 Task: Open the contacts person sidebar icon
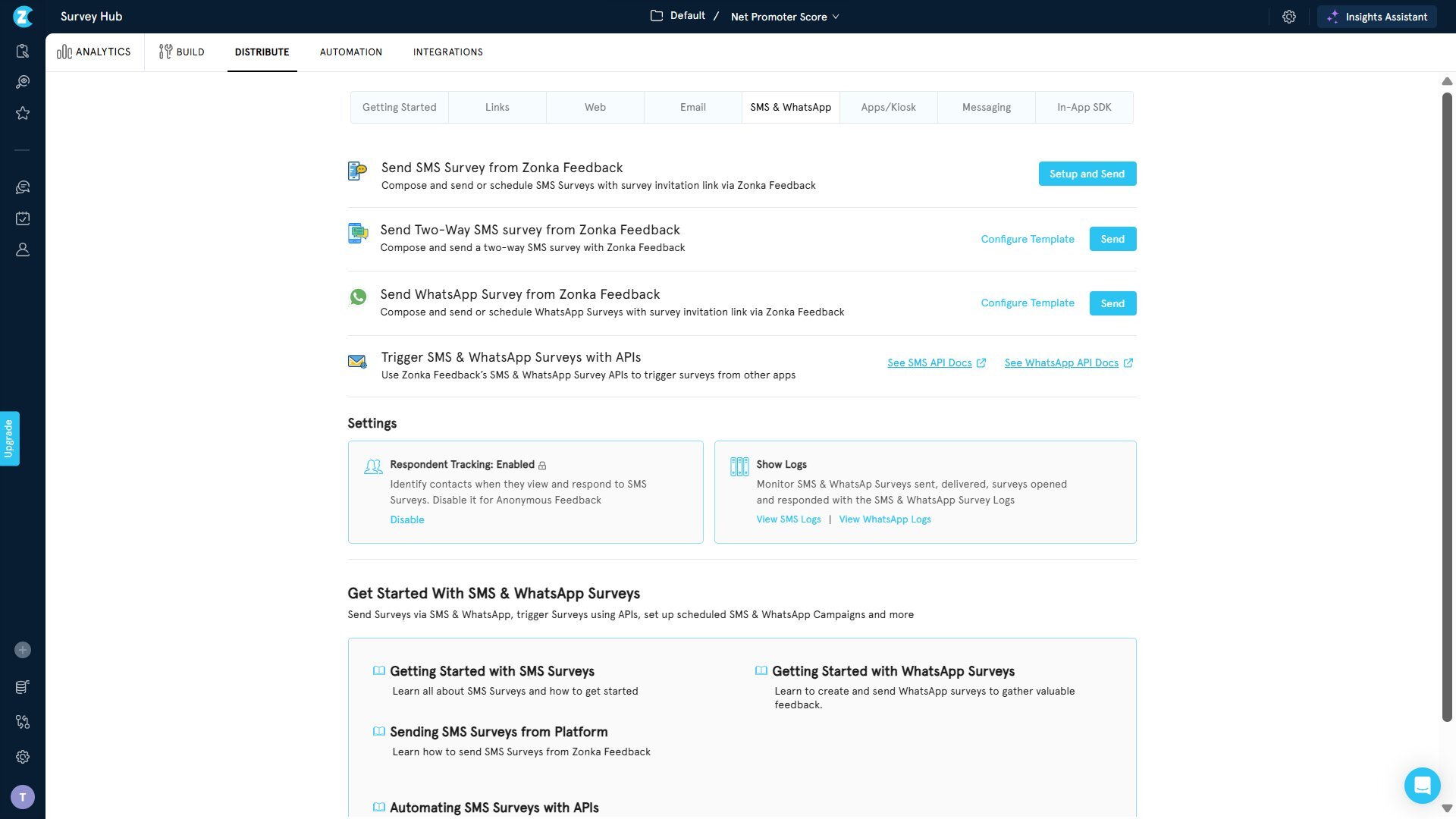(23, 249)
